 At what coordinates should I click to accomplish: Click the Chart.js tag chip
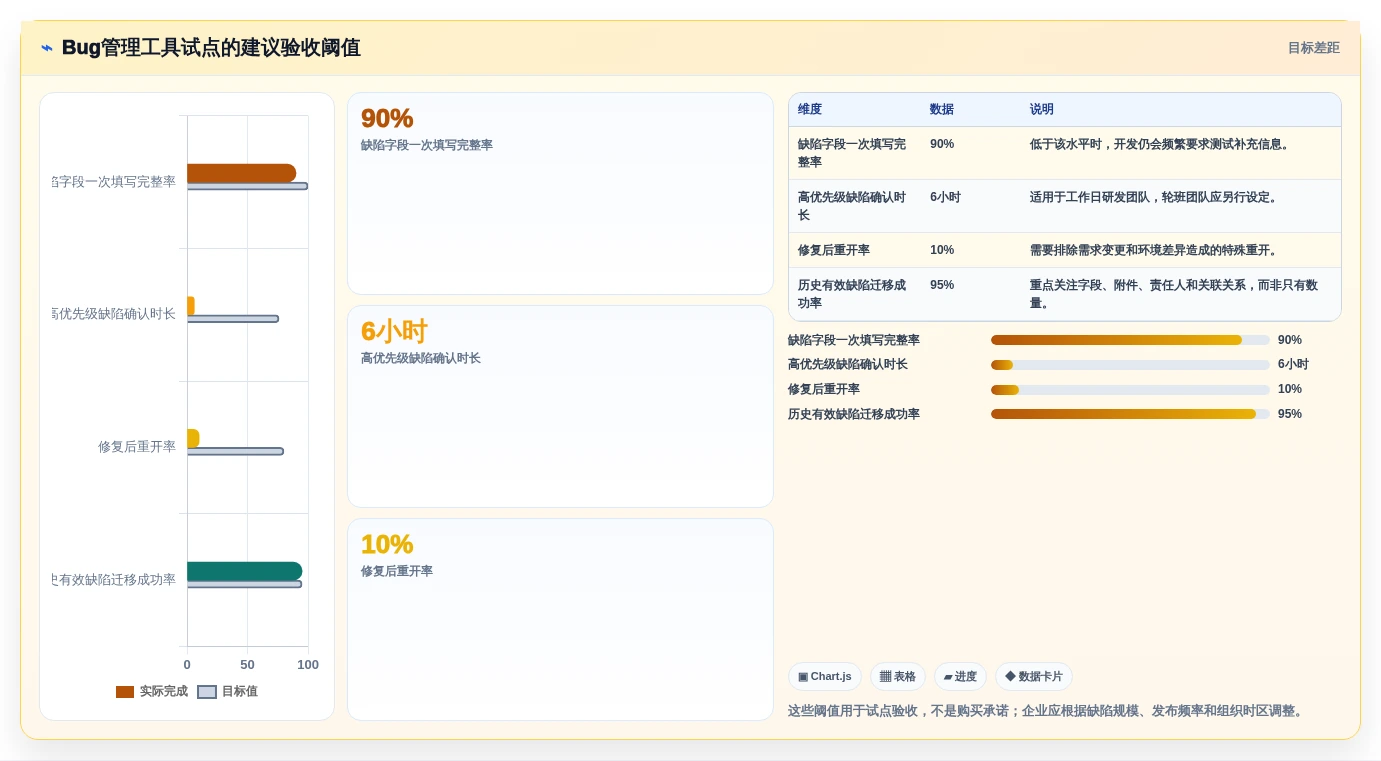pyautogui.click(x=825, y=677)
